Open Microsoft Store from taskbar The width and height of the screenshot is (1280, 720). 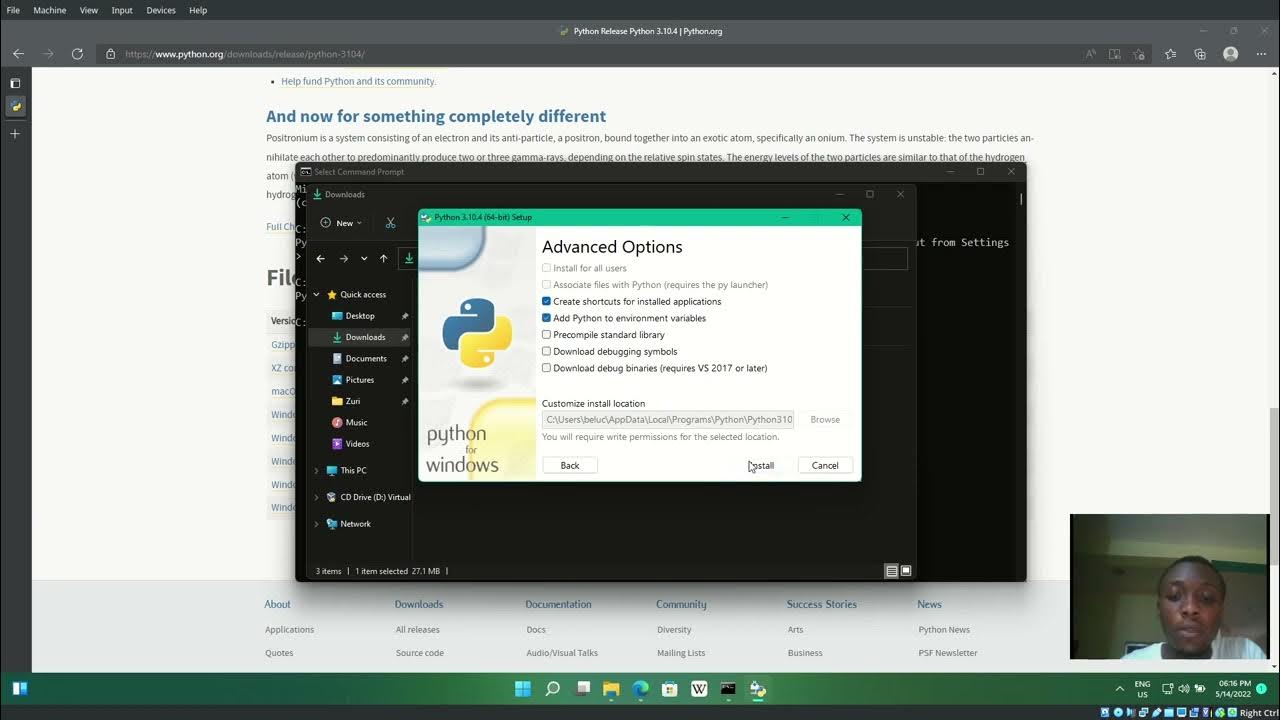pos(670,689)
